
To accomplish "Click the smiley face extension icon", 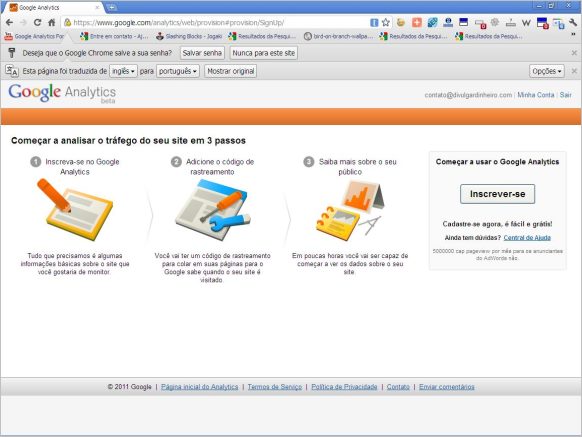I will point(401,23).
